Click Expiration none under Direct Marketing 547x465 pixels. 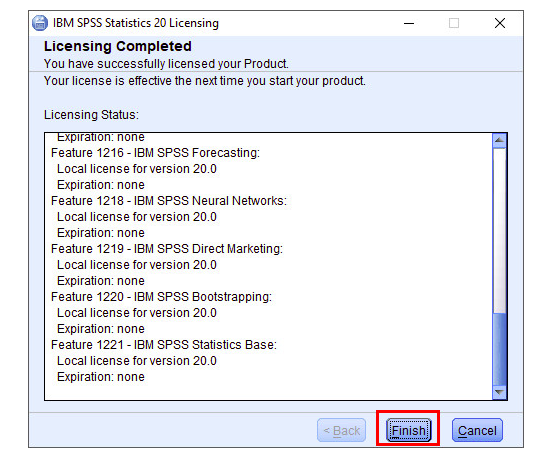pyautogui.click(x=100, y=281)
